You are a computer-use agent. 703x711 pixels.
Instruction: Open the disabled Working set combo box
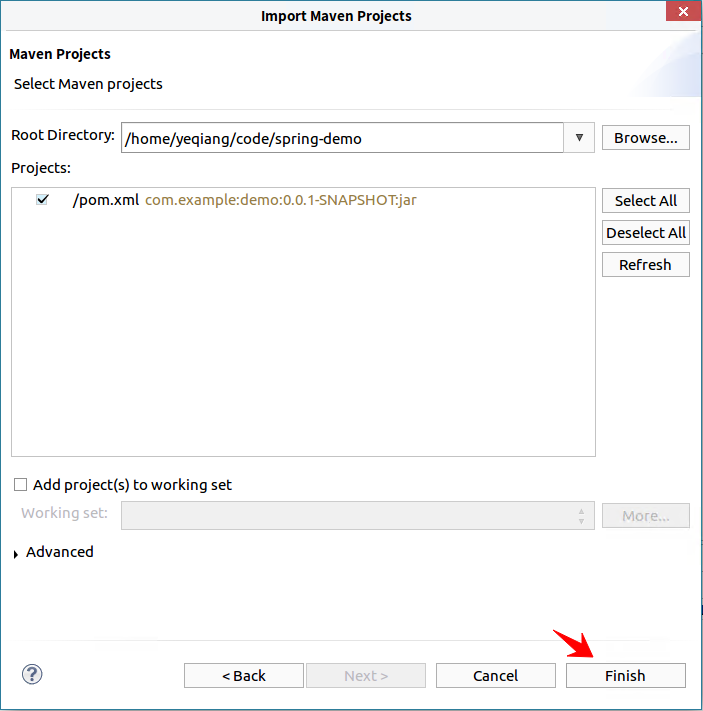[357, 516]
